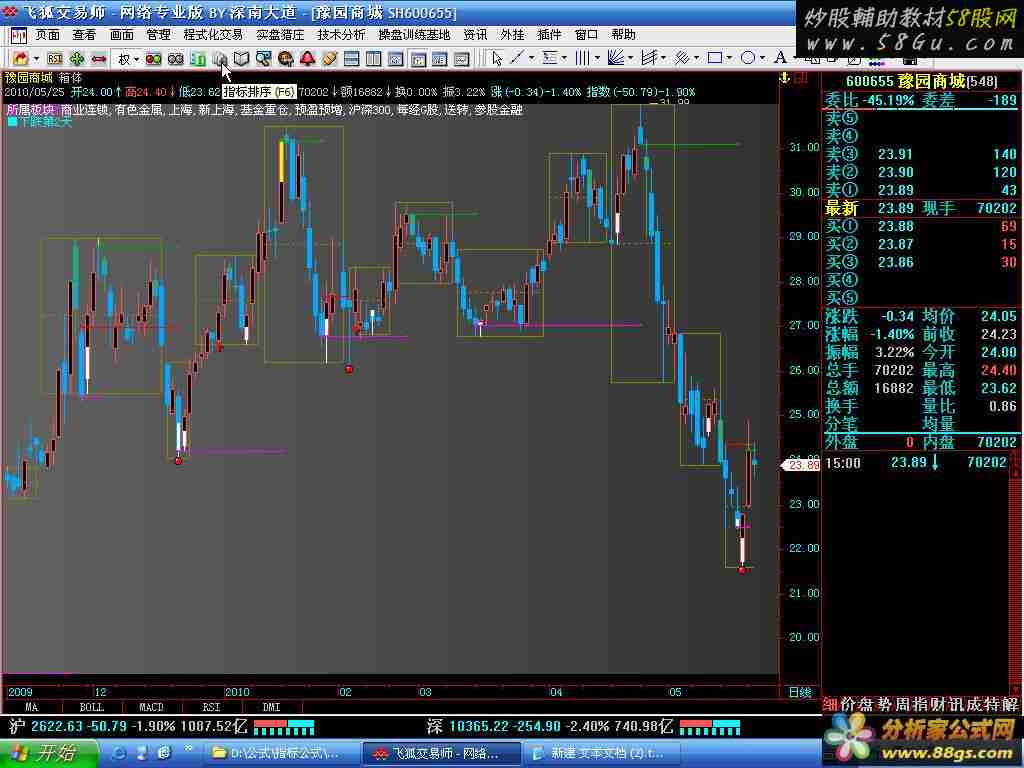Open the 画面 menu
This screenshot has height=768, width=1024.
click(121, 35)
